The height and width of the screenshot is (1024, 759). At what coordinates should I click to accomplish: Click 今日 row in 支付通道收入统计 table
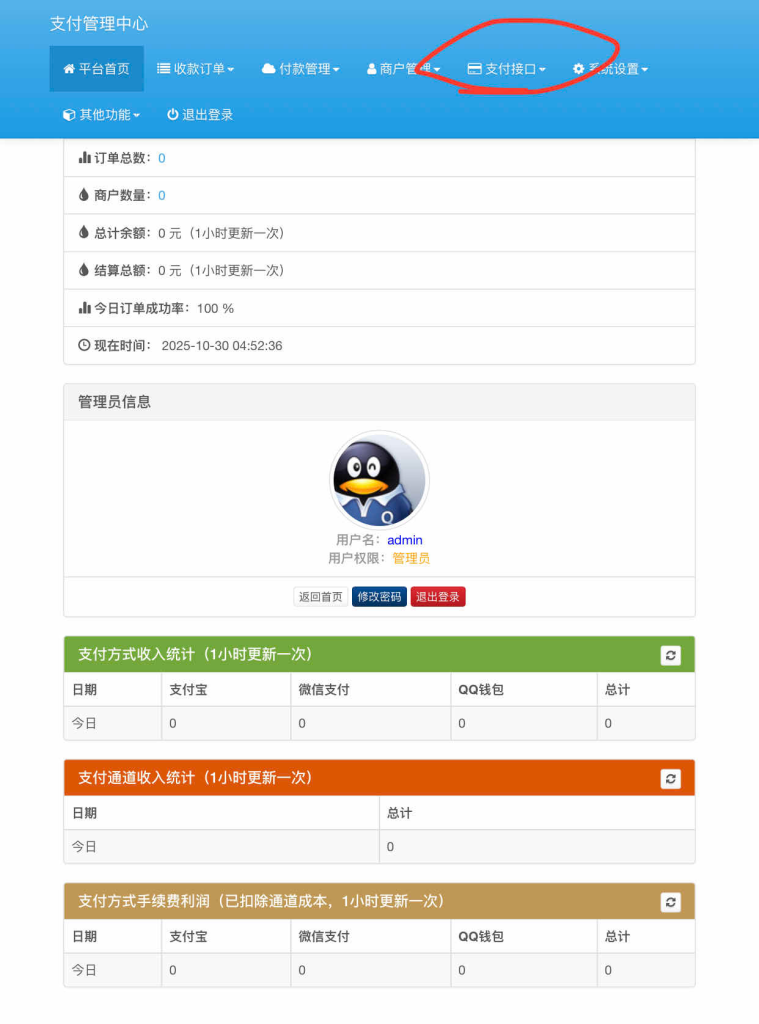pos(380,847)
